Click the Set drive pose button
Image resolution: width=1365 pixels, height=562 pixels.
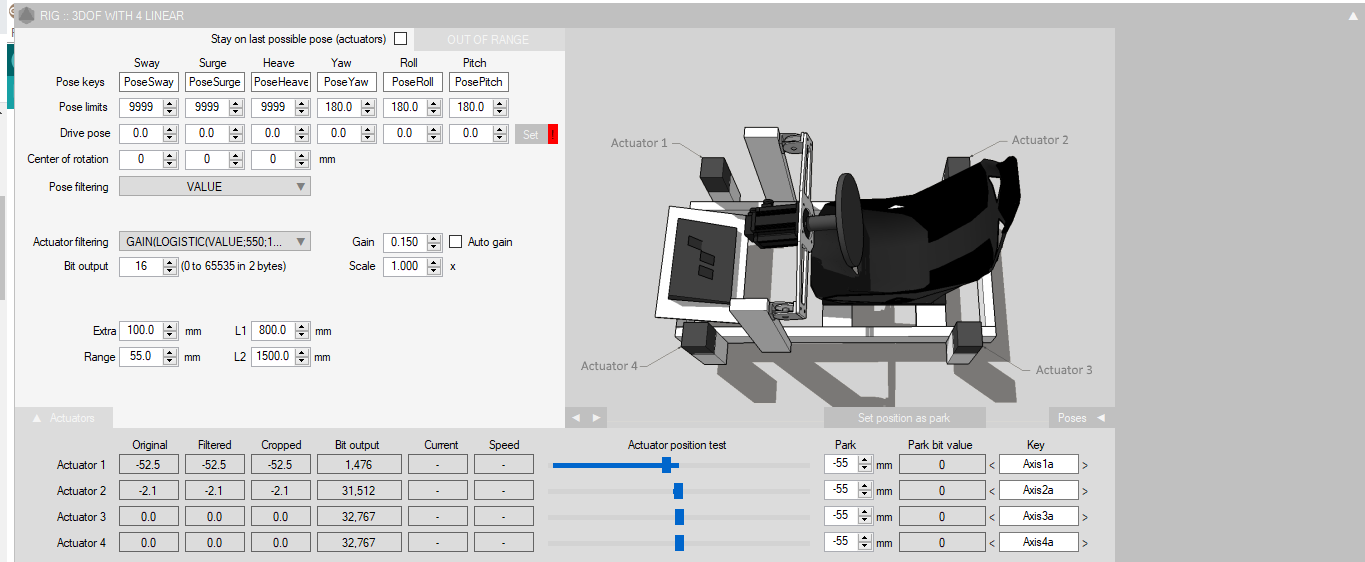530,135
